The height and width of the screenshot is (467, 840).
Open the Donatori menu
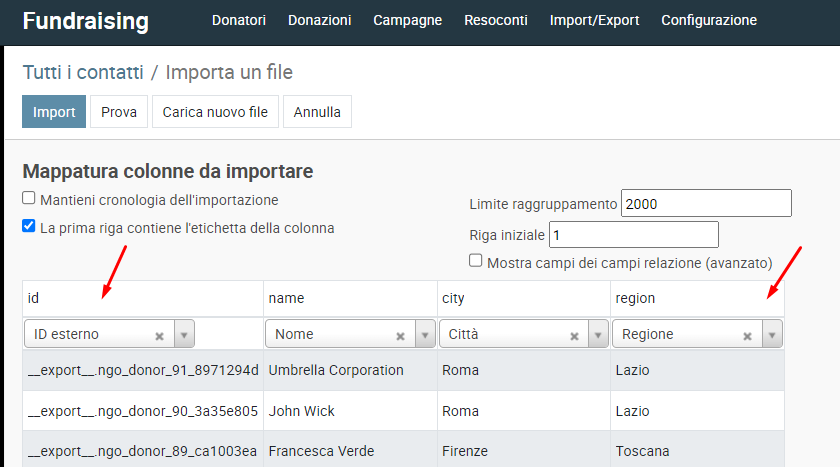click(x=239, y=20)
